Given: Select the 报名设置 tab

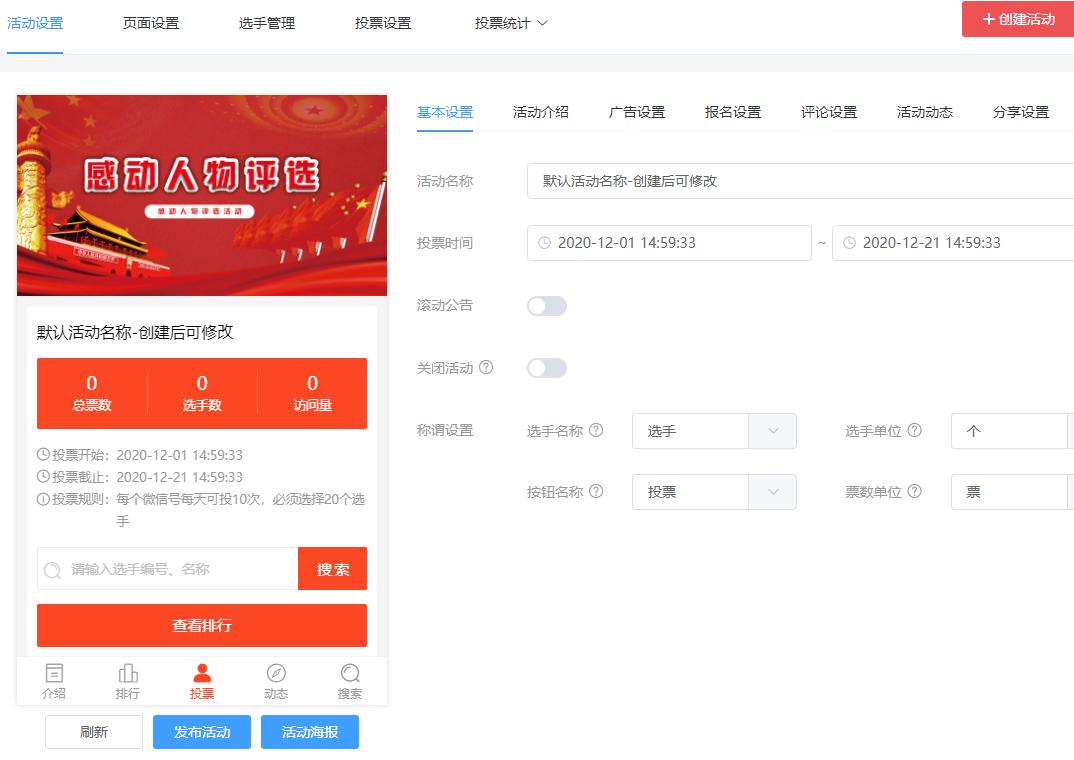Looking at the screenshot, I should pos(735,113).
